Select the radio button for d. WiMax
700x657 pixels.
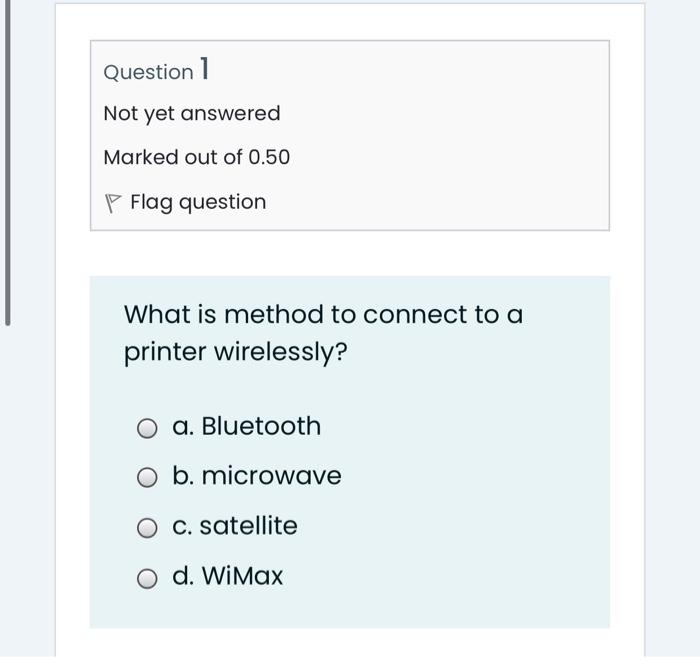click(x=147, y=579)
